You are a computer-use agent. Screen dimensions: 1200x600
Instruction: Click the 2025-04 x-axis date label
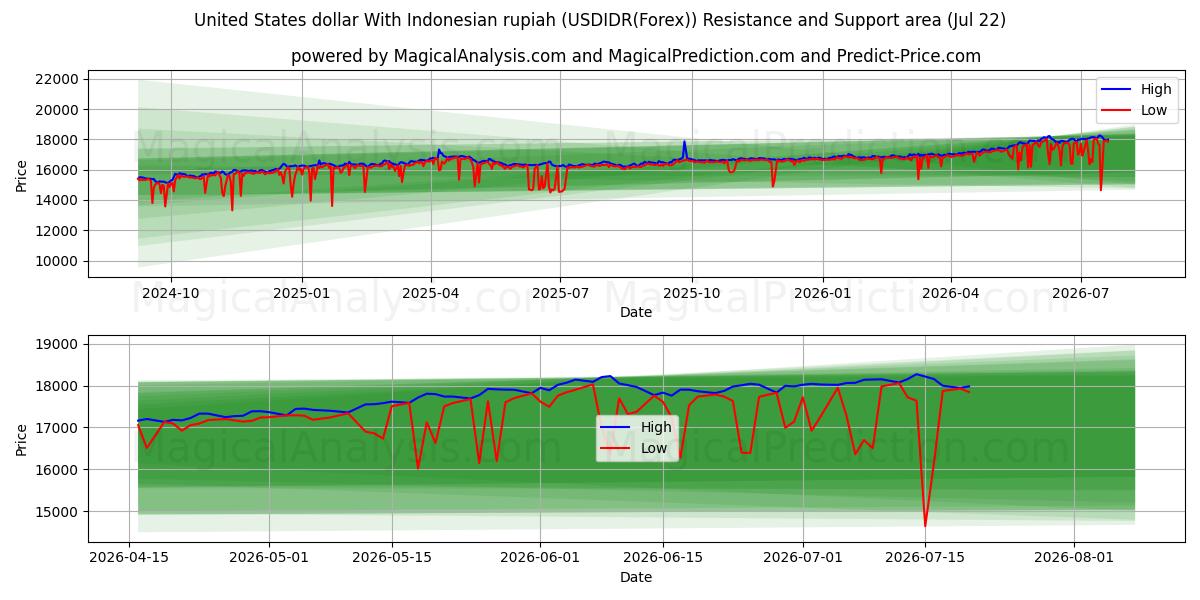430,294
